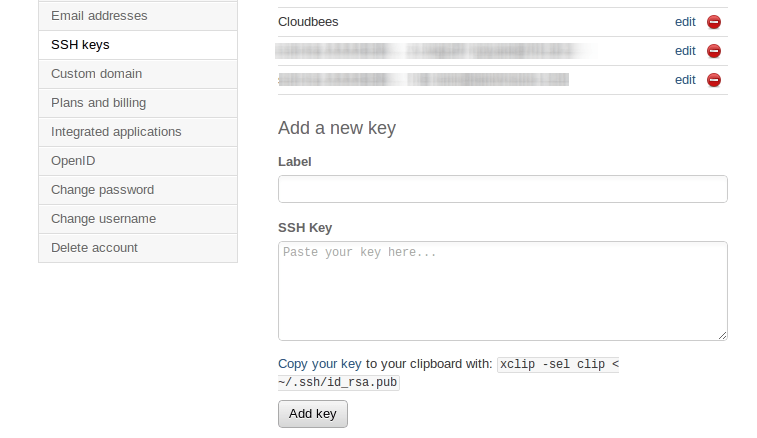Image resolution: width=757 pixels, height=438 pixels.
Task: Open Change username page
Action: 138,219
